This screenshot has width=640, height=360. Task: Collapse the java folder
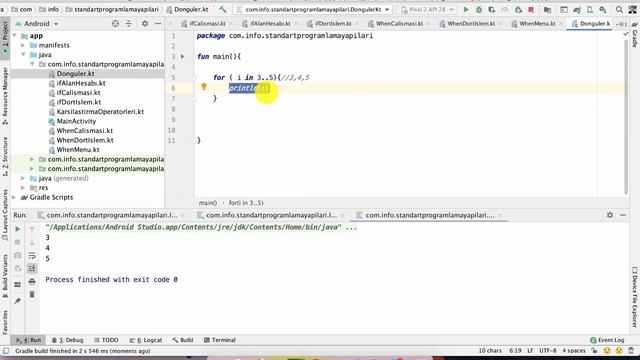[x=23, y=55]
